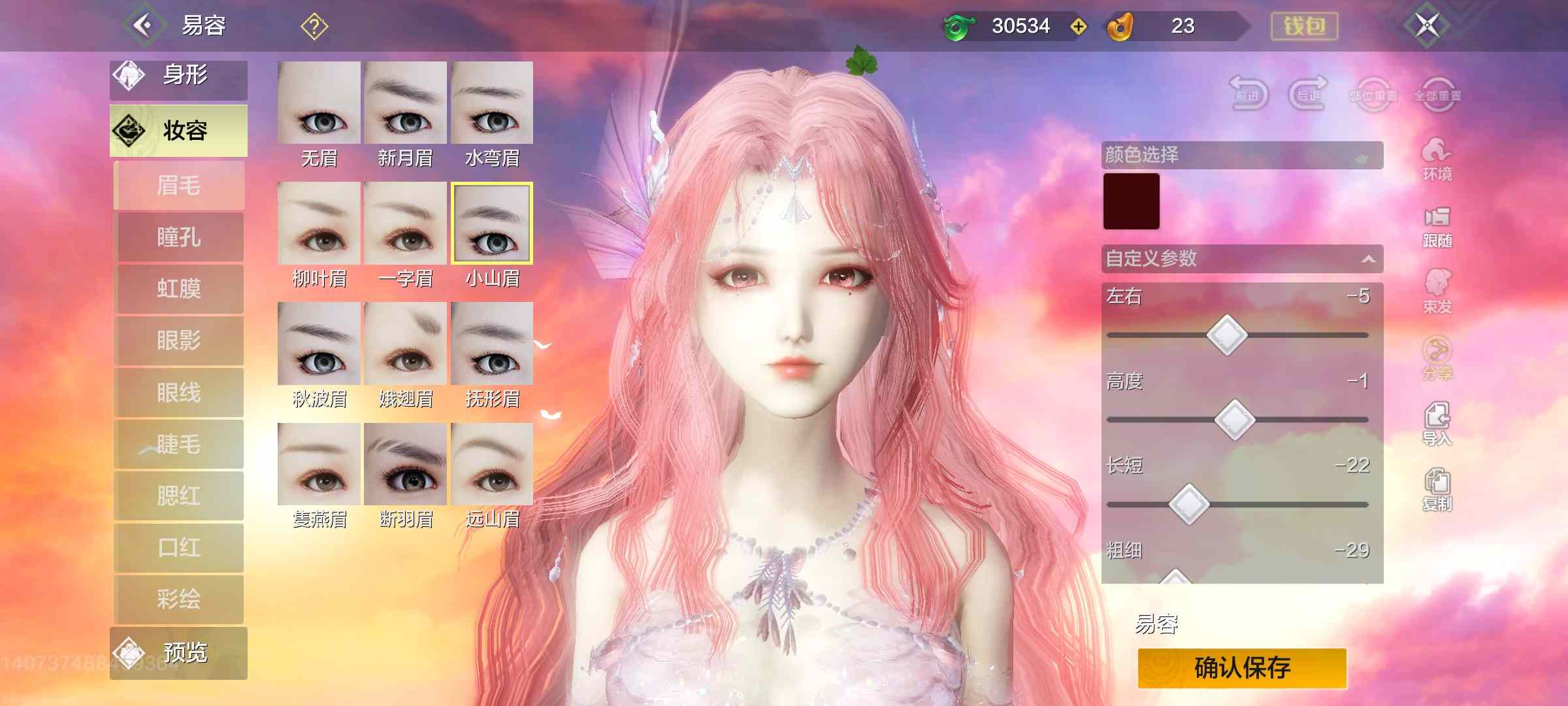The height and width of the screenshot is (706, 1568).
Task: Open the question mark help icon
Action: [314, 26]
